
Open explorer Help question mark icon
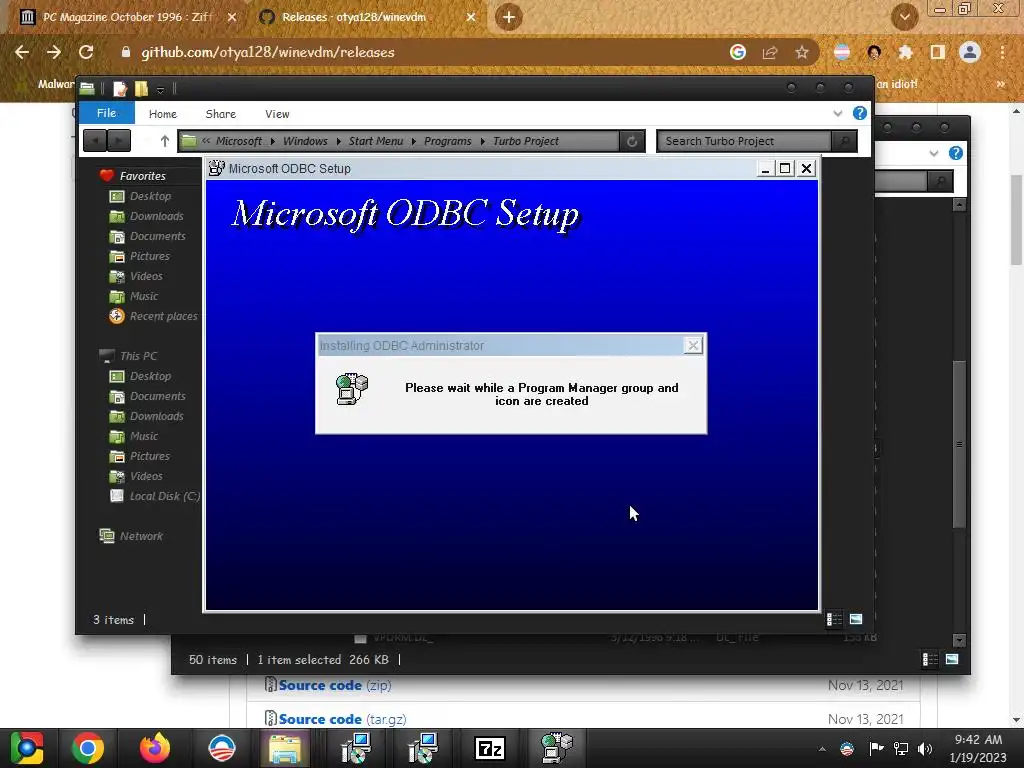click(860, 113)
